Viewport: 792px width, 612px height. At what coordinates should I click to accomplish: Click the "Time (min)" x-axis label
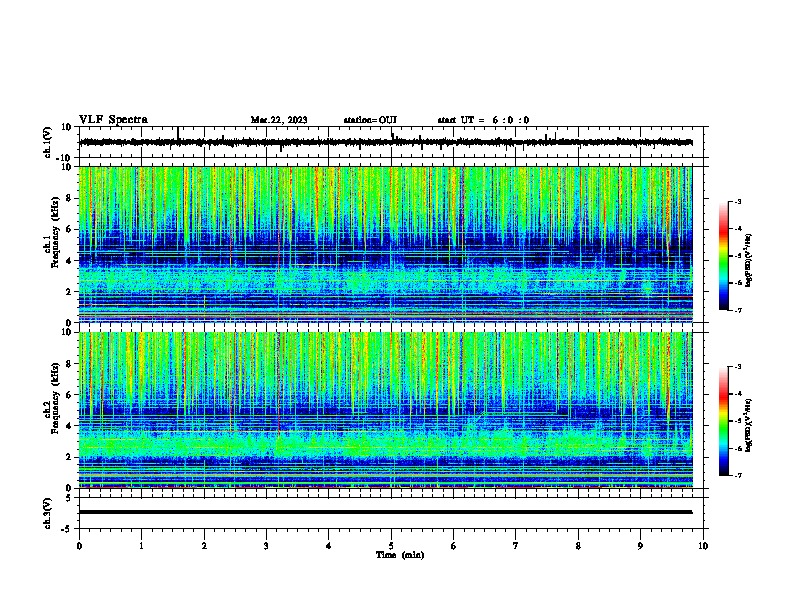400,555
